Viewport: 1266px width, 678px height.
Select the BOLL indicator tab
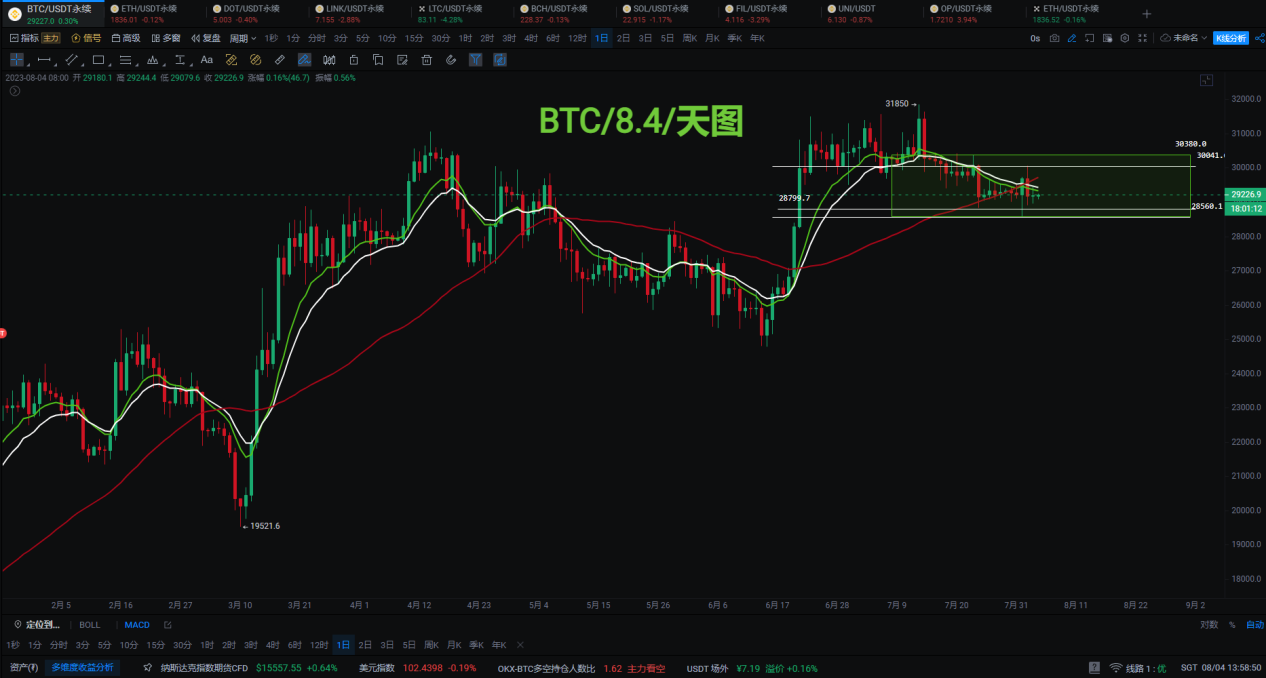pos(90,624)
